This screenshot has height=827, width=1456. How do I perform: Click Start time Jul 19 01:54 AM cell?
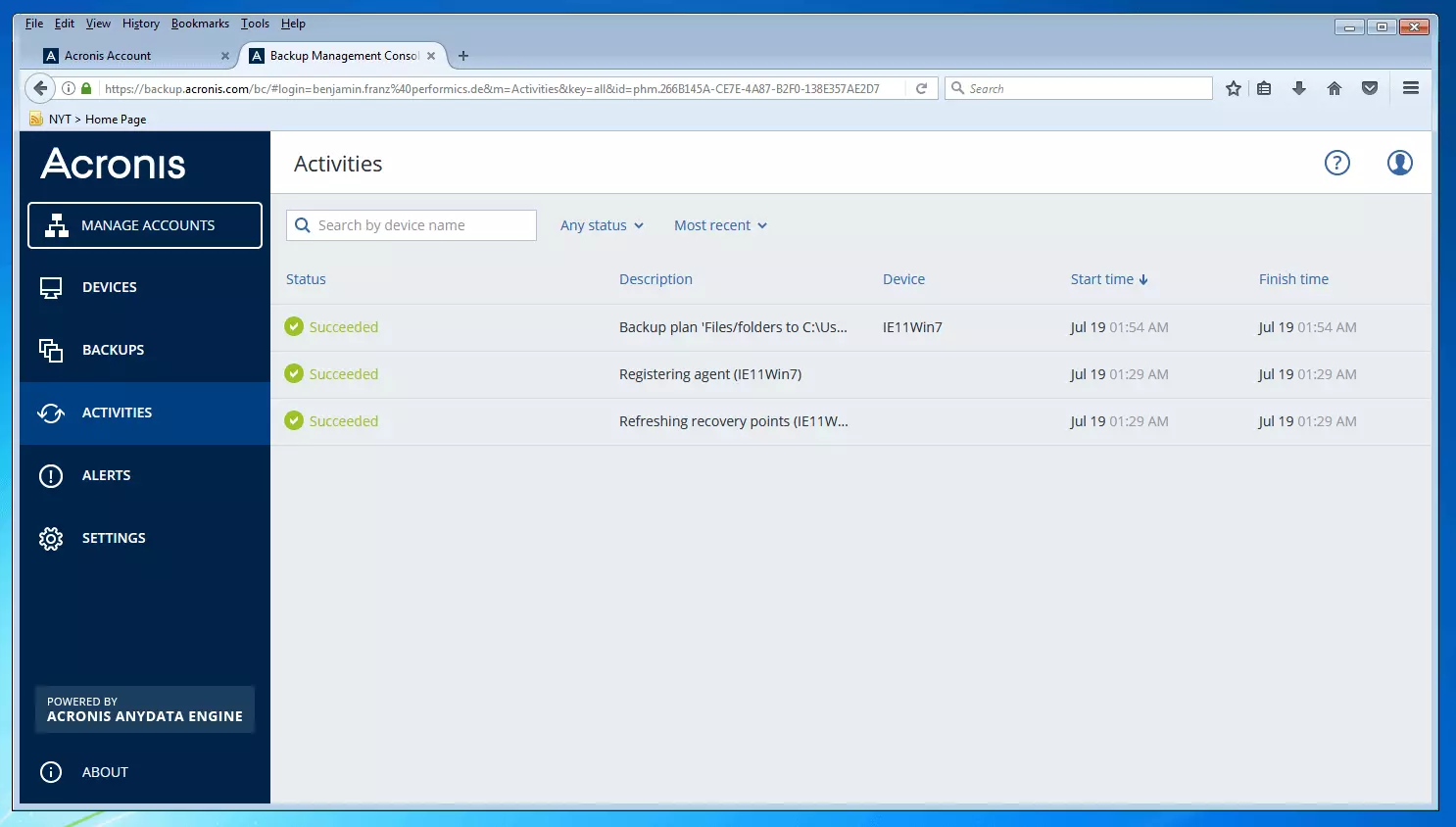(x=1119, y=327)
